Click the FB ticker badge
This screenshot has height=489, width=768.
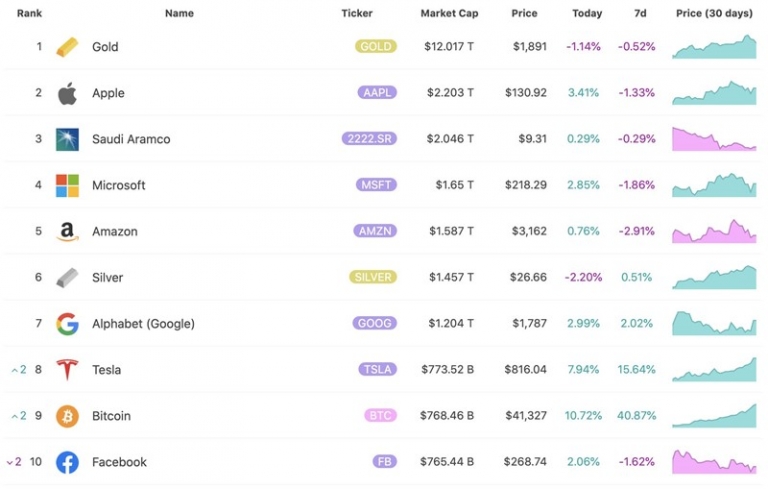click(384, 462)
